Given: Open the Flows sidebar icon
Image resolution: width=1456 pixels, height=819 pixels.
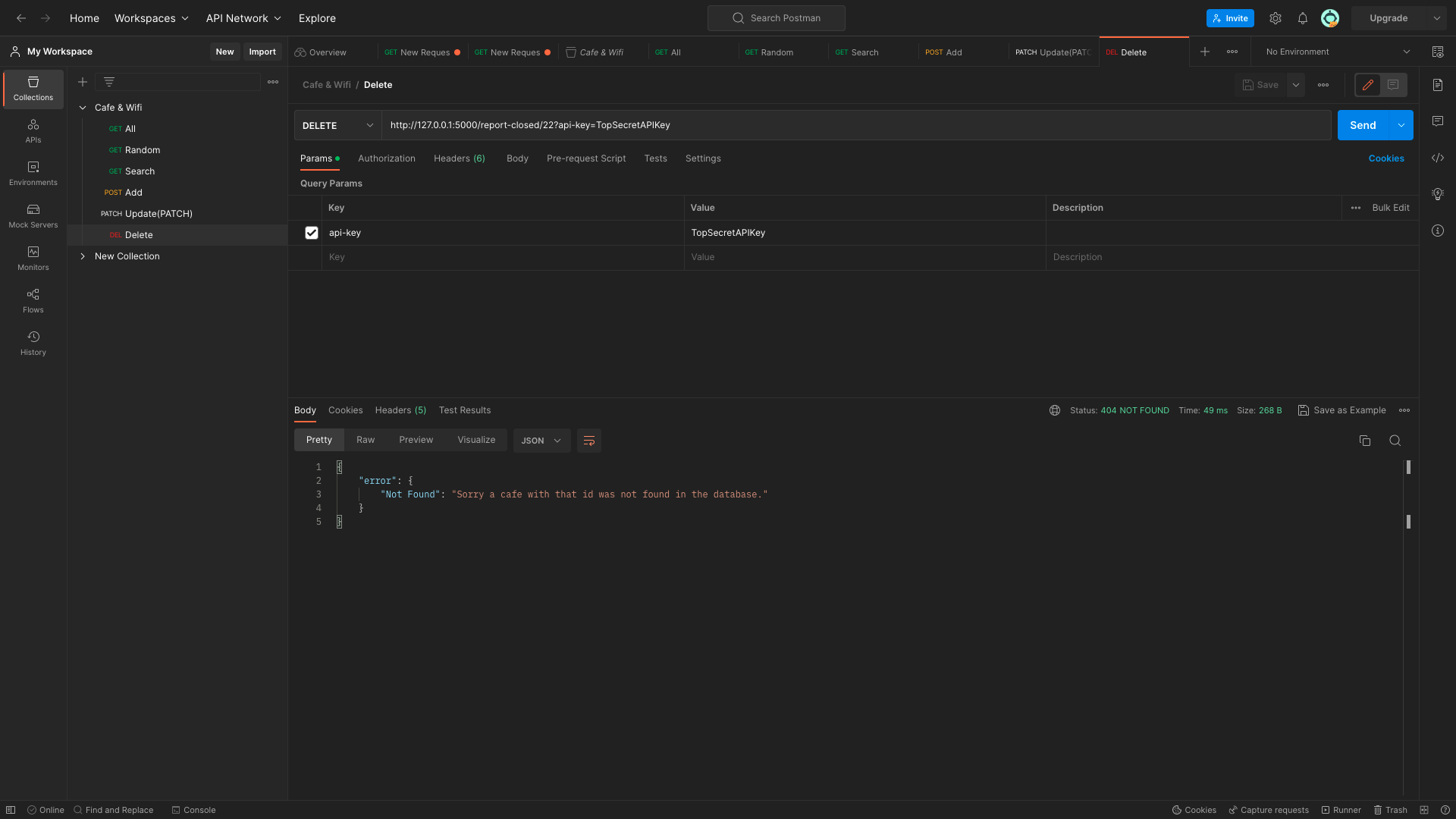Looking at the screenshot, I should coord(33,301).
